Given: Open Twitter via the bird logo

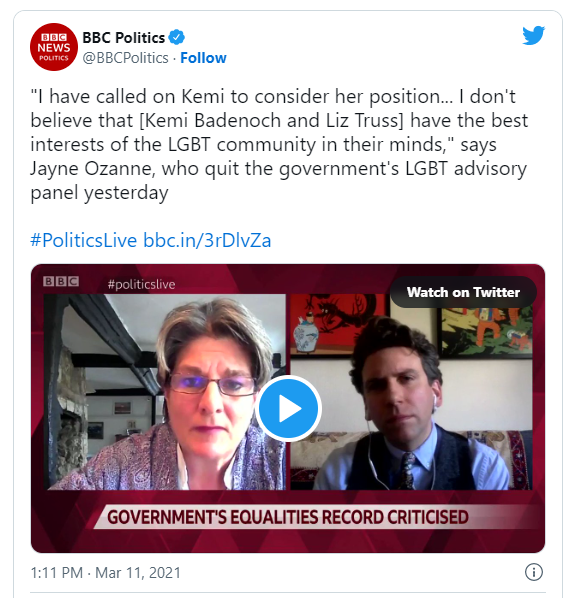Looking at the screenshot, I should pos(533,35).
